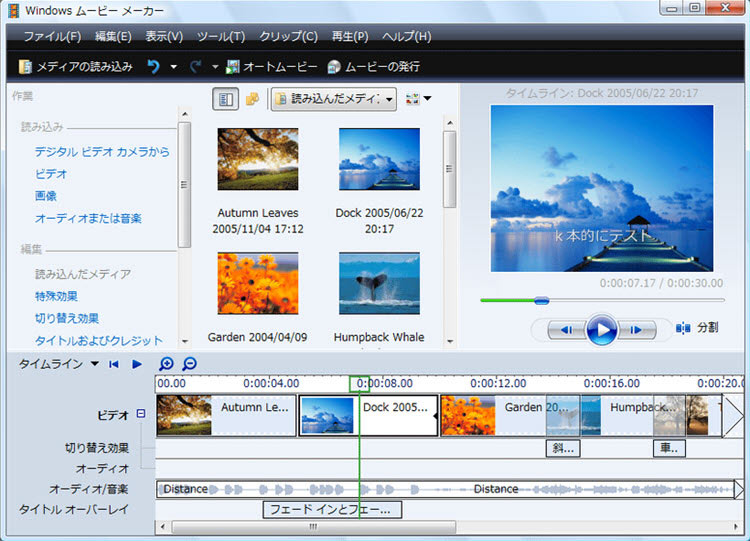Open the Clip (クリップ) menu
This screenshot has height=541, width=750.
[x=288, y=36]
